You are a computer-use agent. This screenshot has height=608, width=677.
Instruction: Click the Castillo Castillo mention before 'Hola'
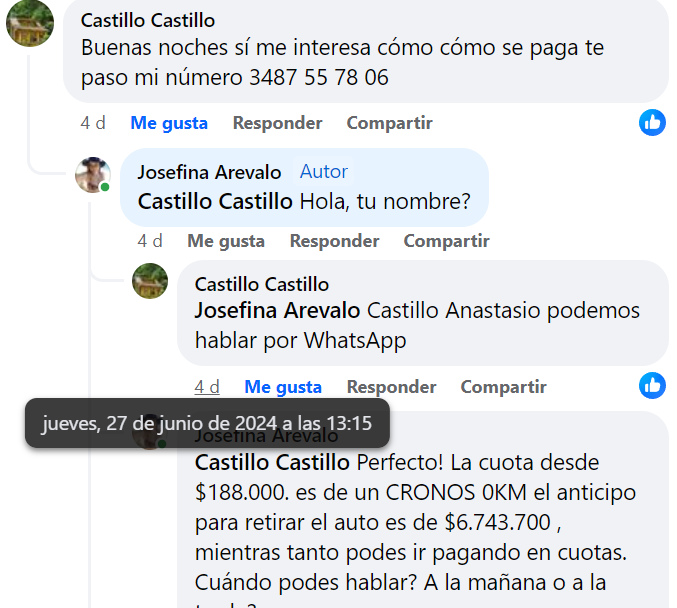pyautogui.click(x=215, y=201)
